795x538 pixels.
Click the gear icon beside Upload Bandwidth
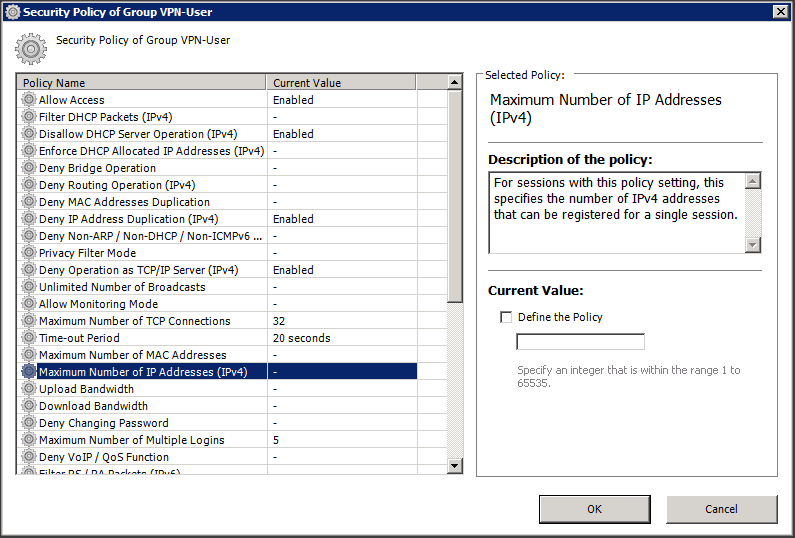(28, 389)
